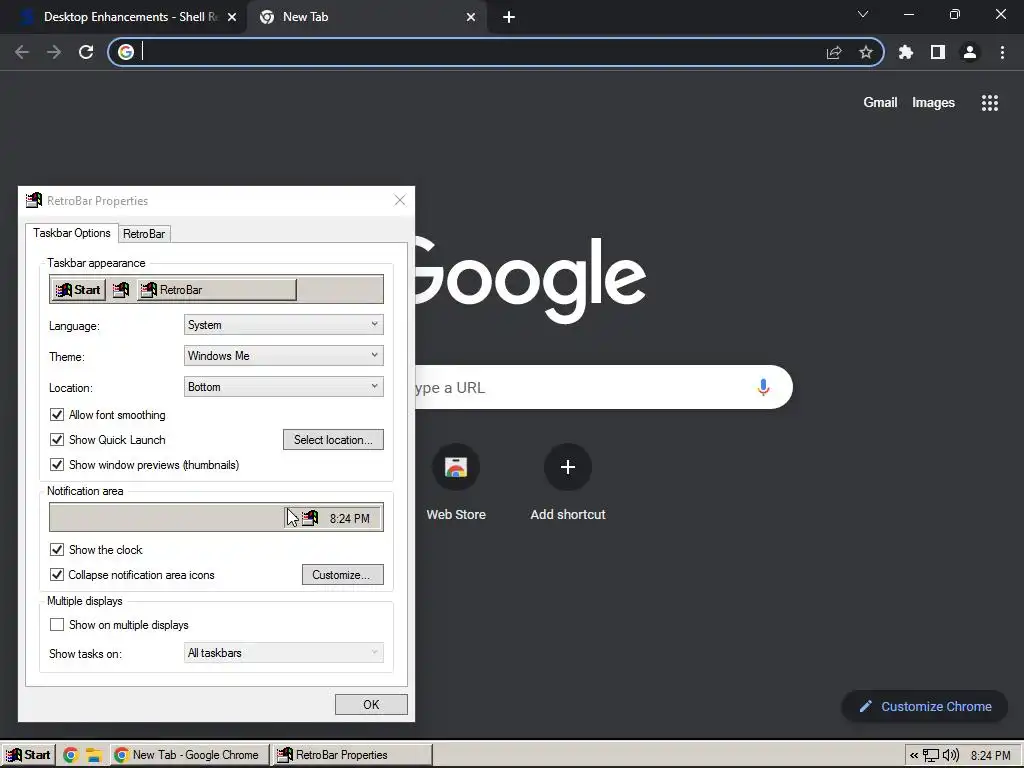
Task: Go back in Chrome
Action: 22,52
